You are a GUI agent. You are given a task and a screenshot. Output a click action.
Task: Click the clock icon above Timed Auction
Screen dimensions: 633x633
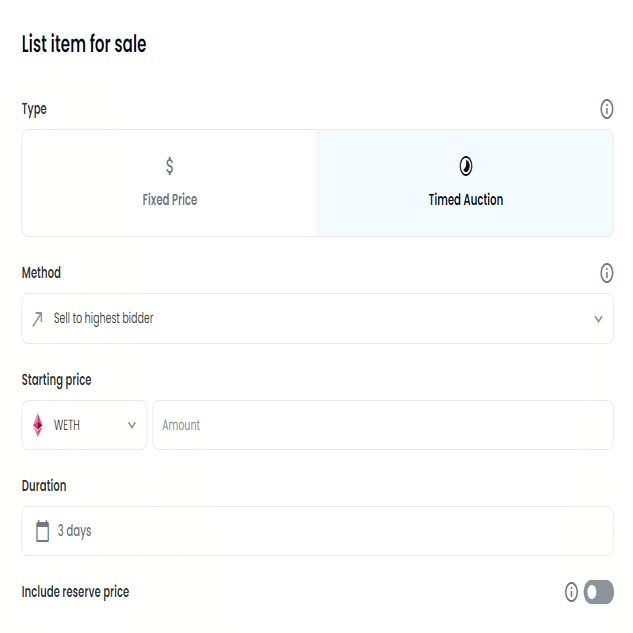pos(465,166)
